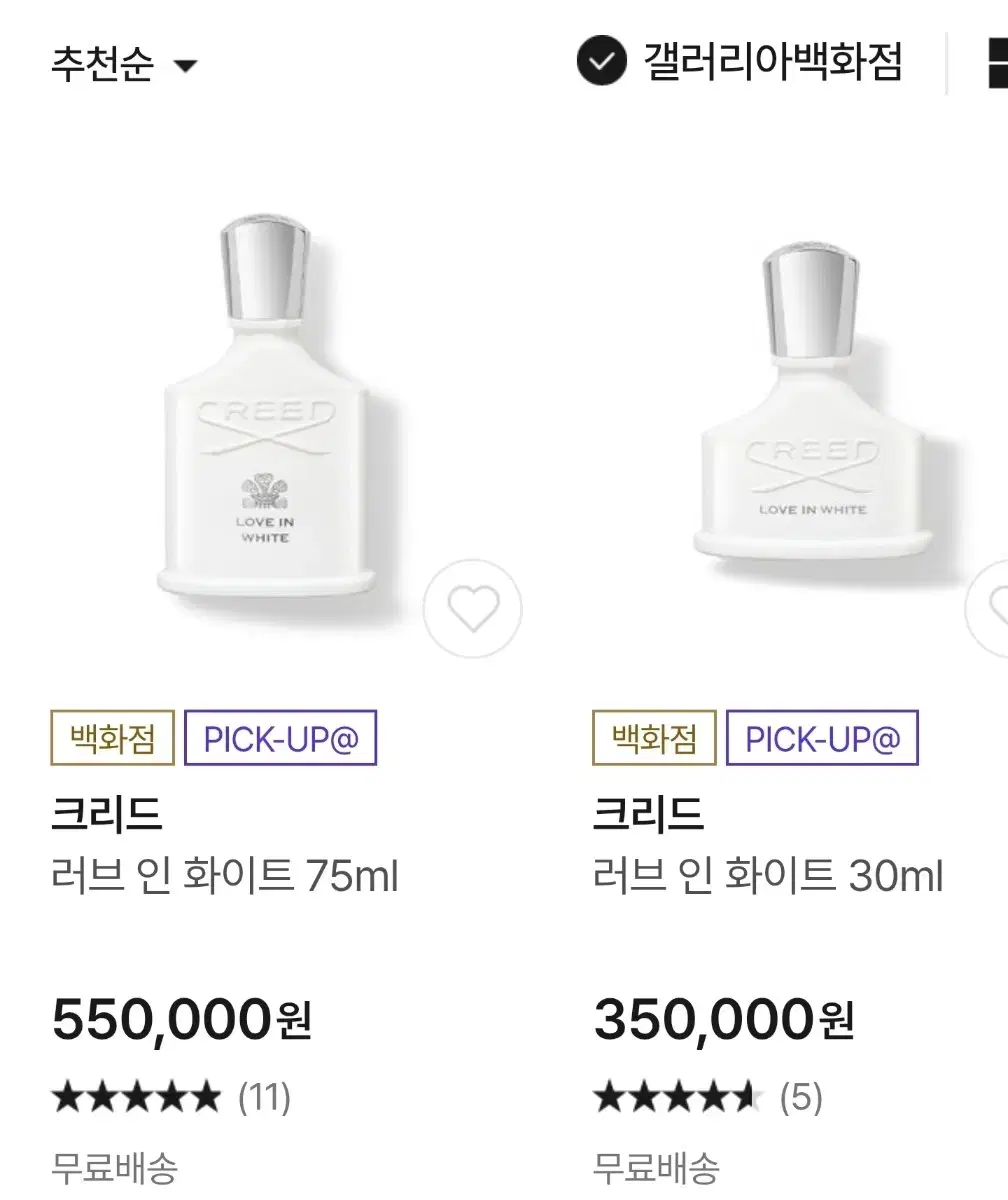The image size is (1008, 1200).
Task: Click the 크리드 brand name on first product
Action: tap(107, 815)
